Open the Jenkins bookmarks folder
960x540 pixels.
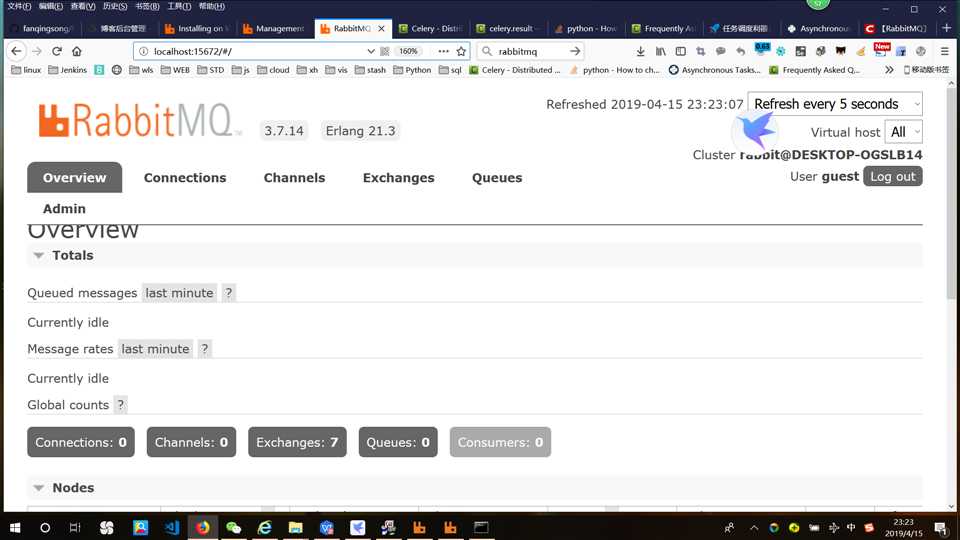coord(67,70)
